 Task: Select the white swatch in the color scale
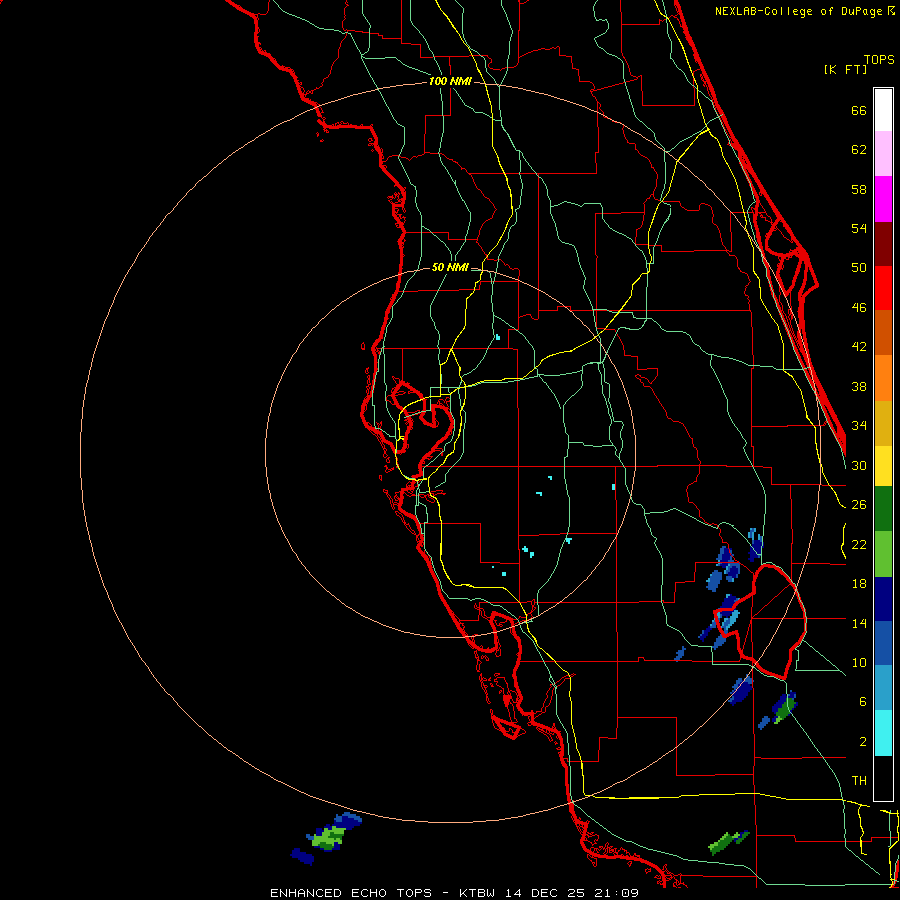883,110
